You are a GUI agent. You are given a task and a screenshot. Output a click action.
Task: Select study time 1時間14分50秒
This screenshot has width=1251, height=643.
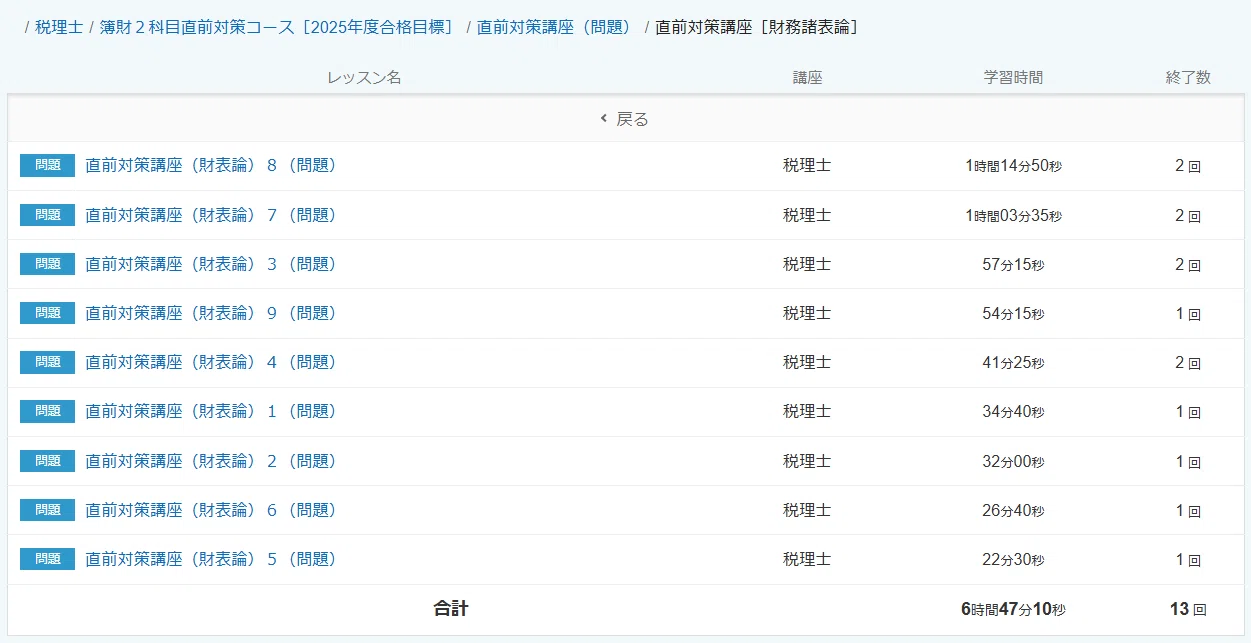[1013, 165]
